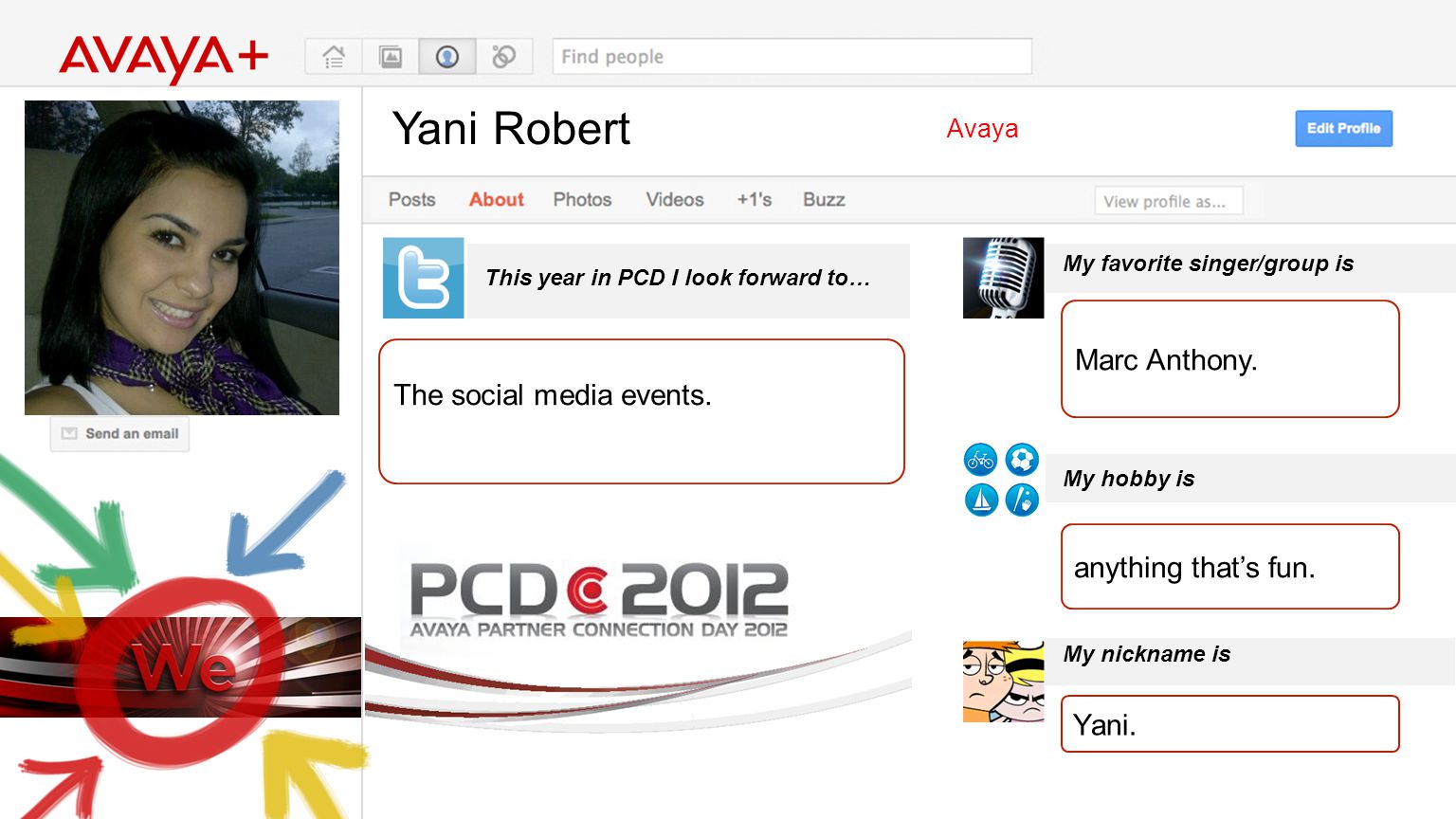This screenshot has width=1456, height=819.
Task: Open the circles icon in toolbar
Action: 504,57
